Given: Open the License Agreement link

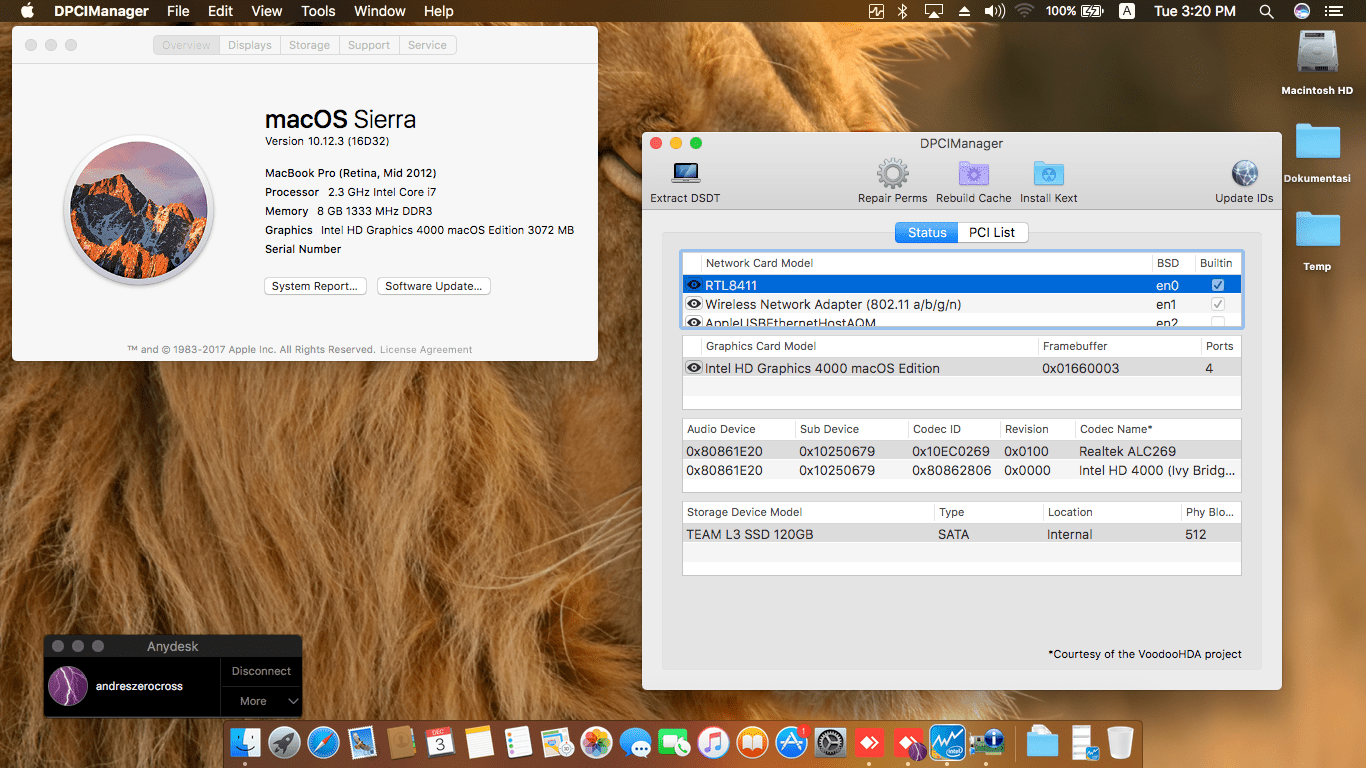Looking at the screenshot, I should (x=426, y=349).
